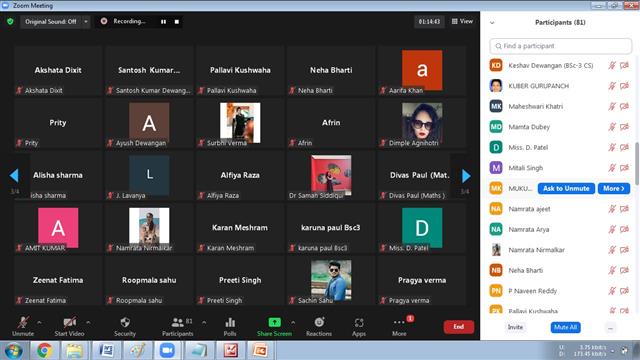Open the Polls icon

[x=230, y=322]
